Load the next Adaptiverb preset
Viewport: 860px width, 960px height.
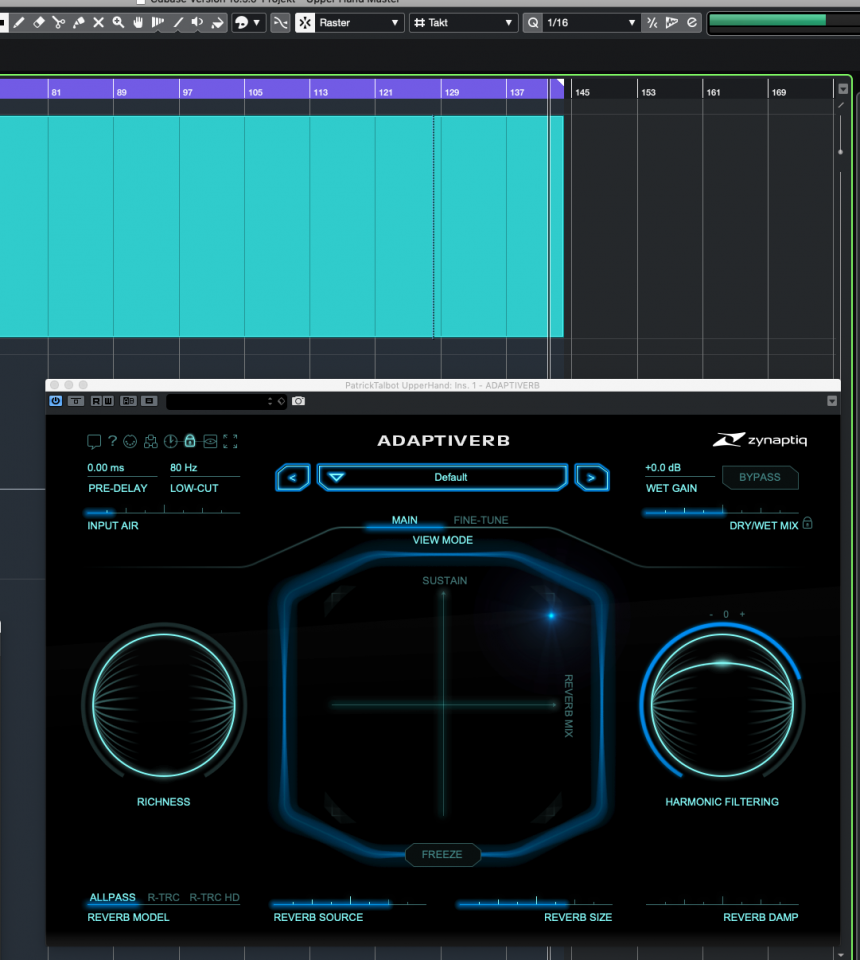point(591,478)
